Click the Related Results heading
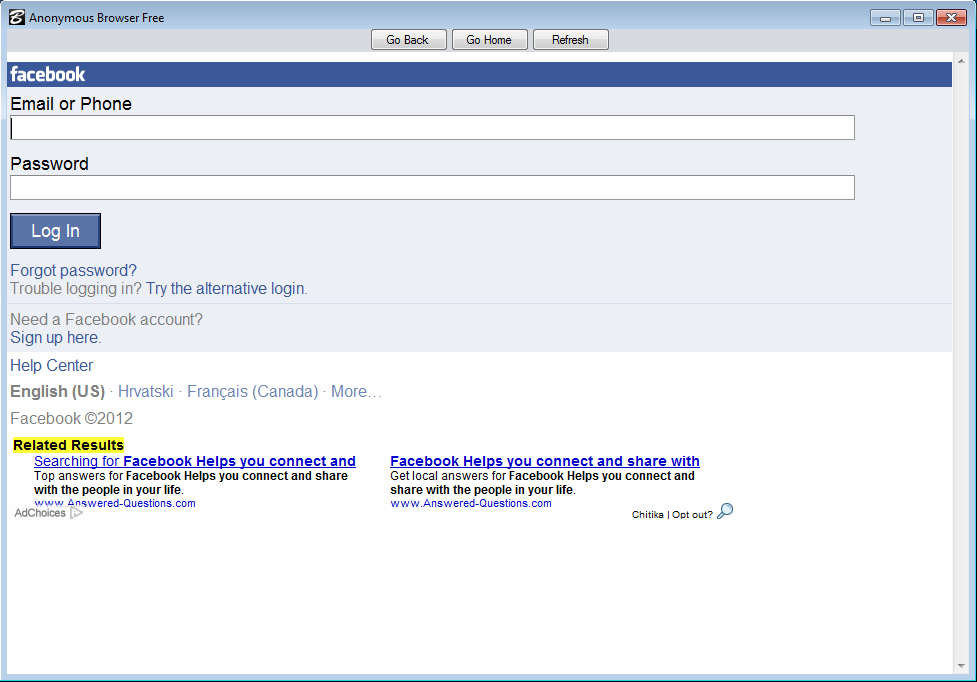 [69, 445]
